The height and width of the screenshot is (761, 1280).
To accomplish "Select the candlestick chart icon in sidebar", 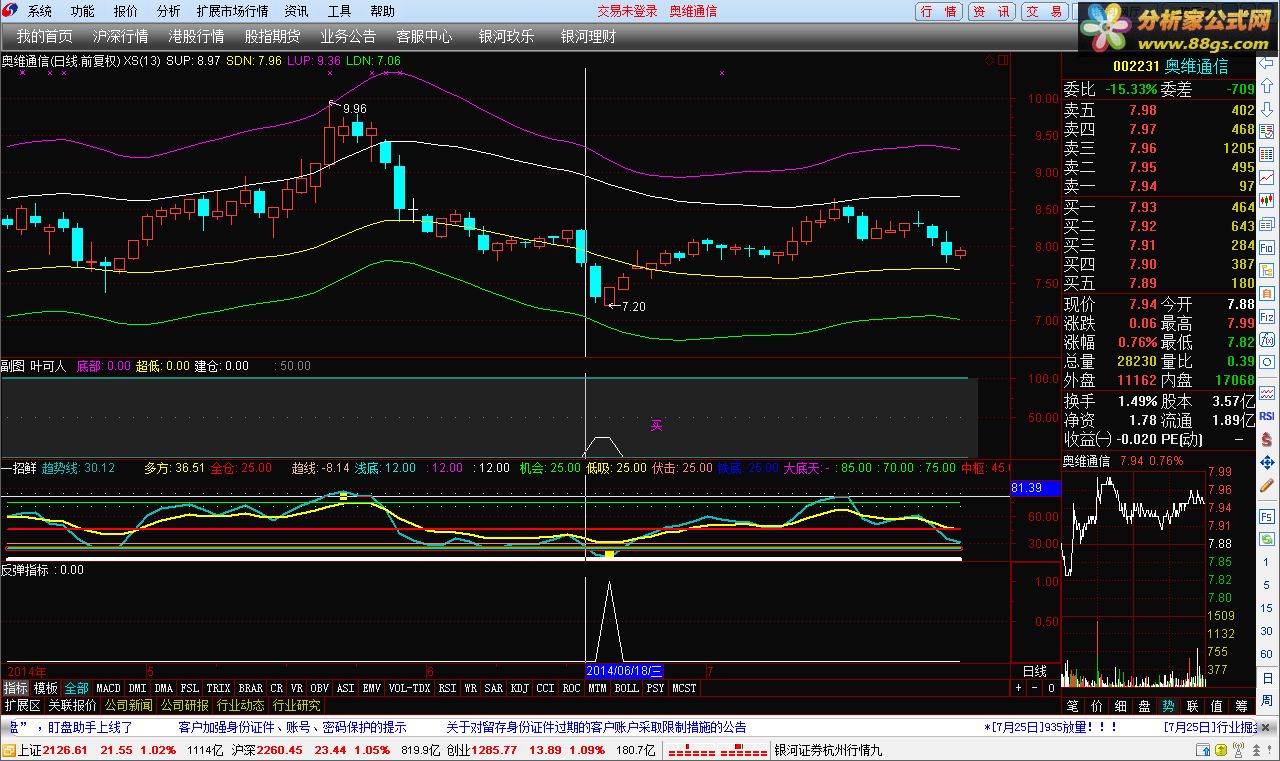I will tap(1266, 201).
